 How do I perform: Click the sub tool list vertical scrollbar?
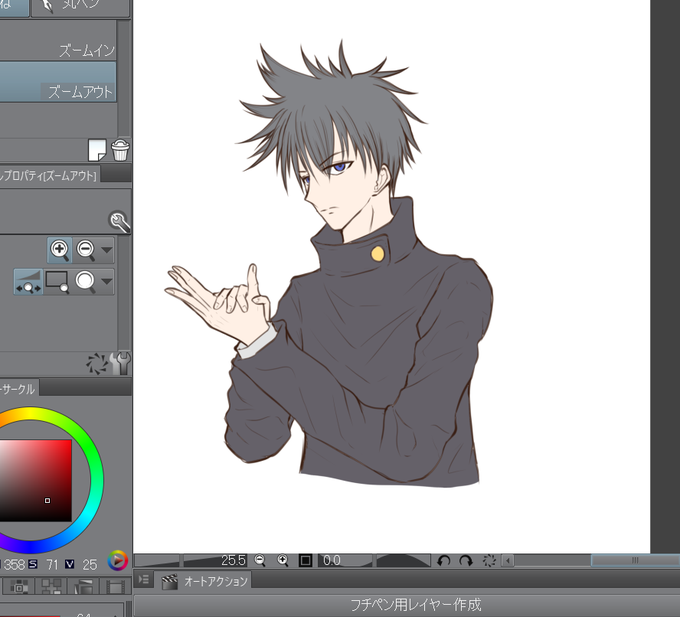coord(124,78)
